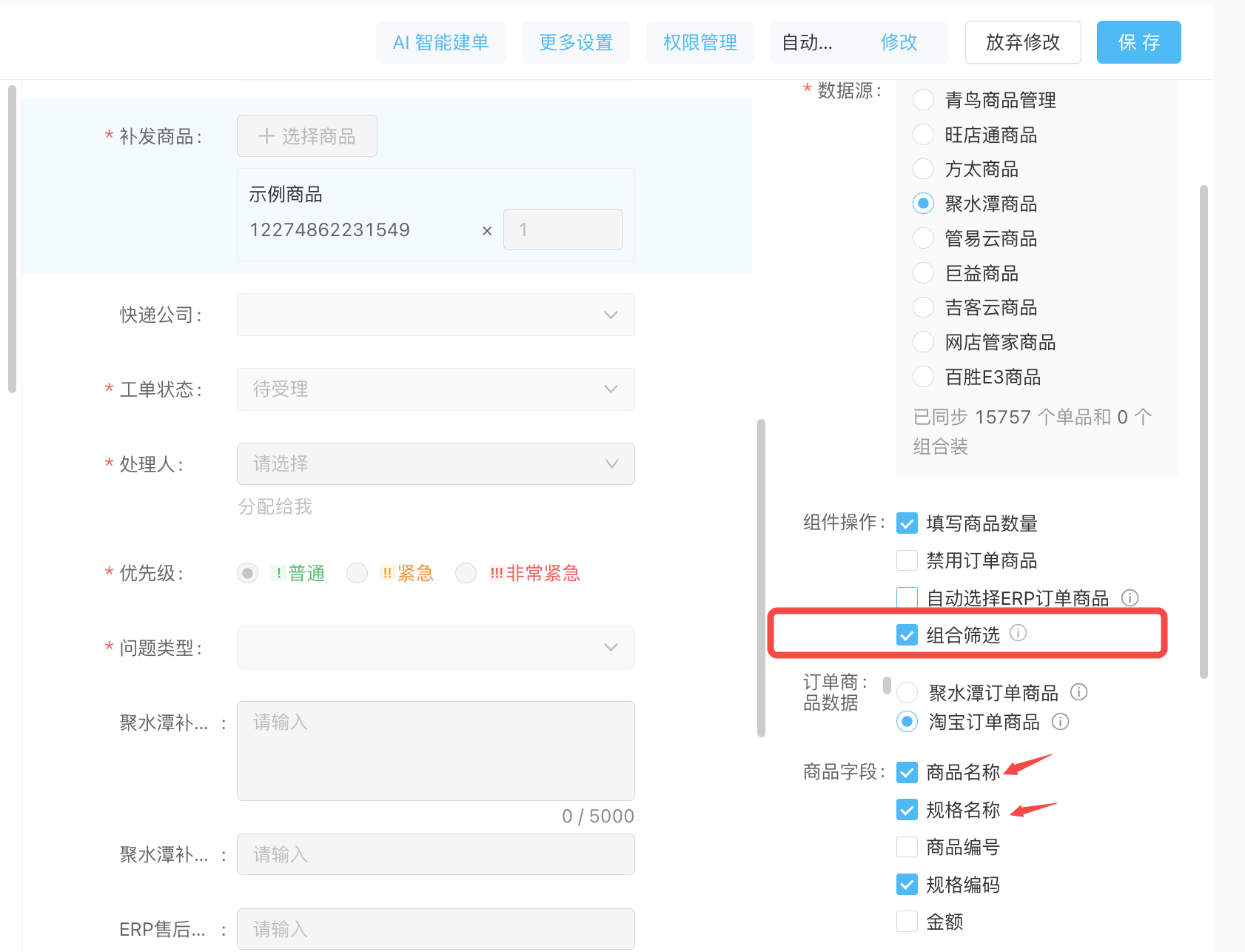
Task: Select 旺店通商品 data source radio
Action: [x=923, y=135]
